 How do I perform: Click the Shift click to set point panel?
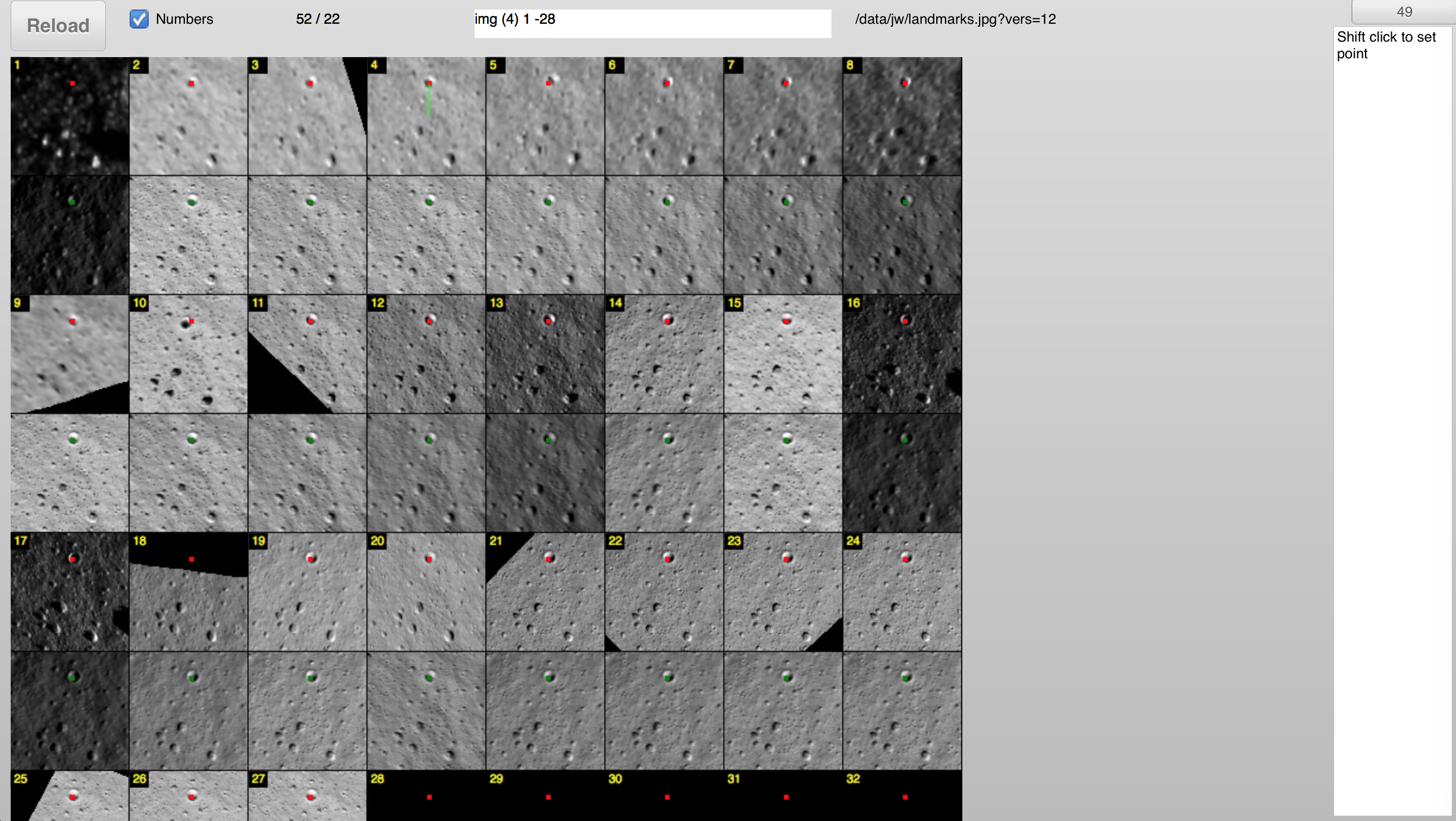click(1392, 416)
